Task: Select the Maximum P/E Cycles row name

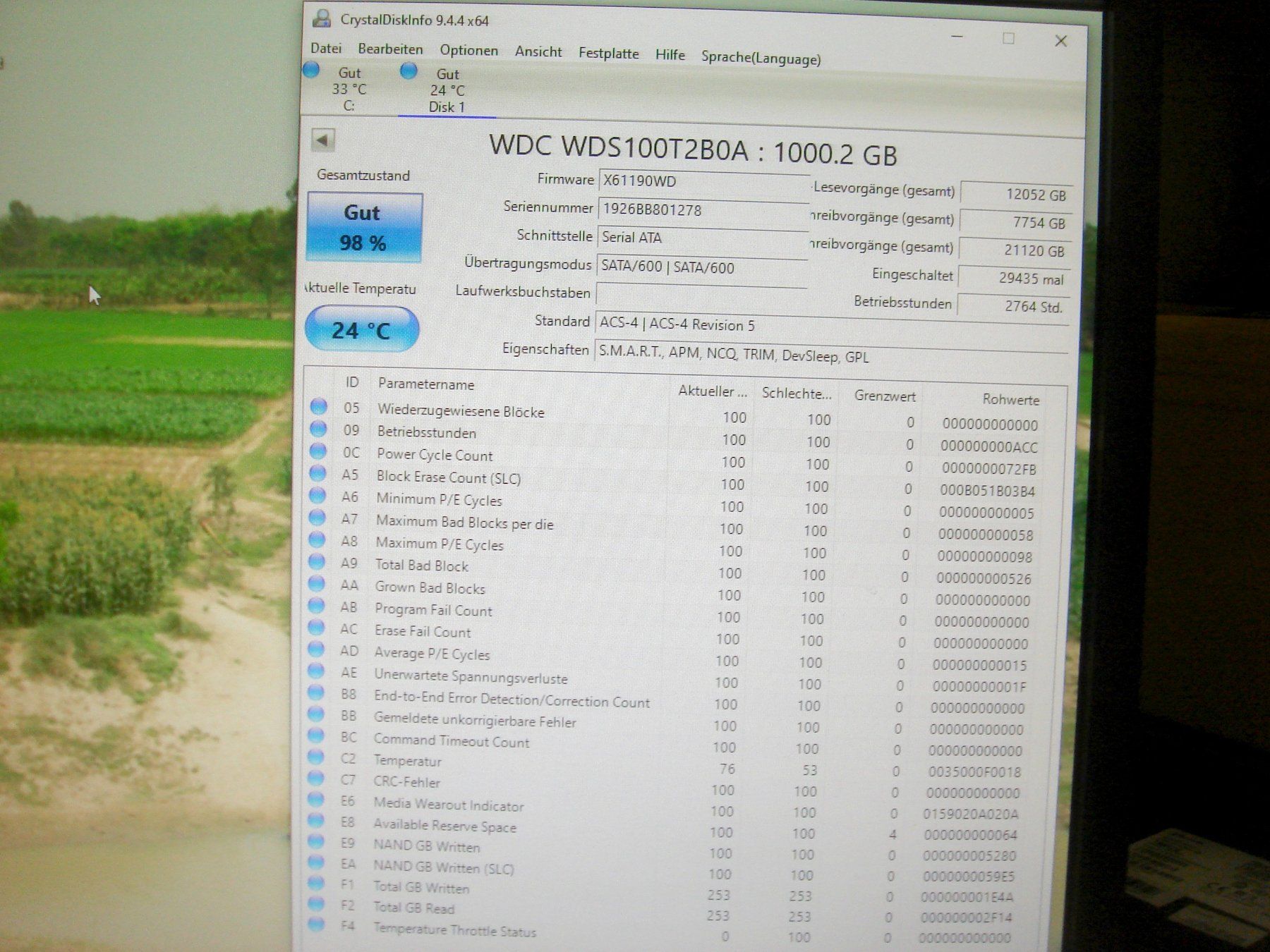Action: pyautogui.click(x=440, y=544)
